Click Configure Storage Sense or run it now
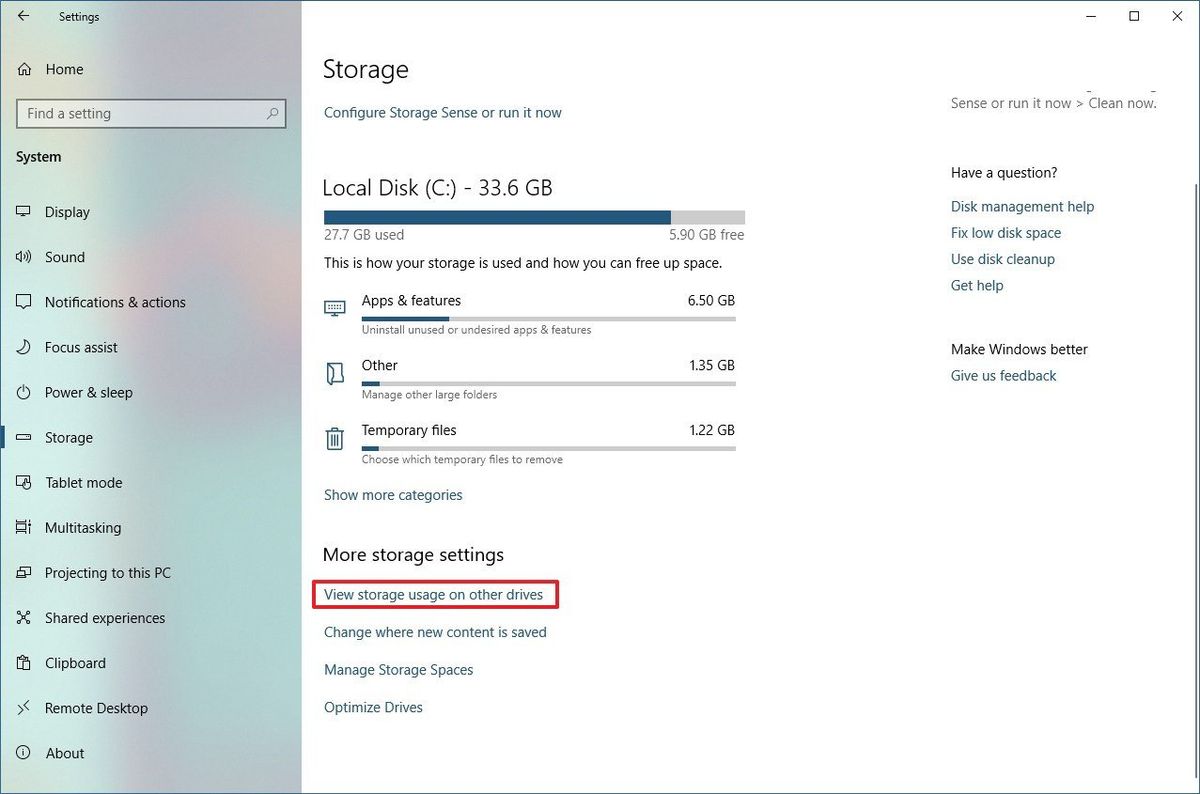1200x794 pixels. tap(442, 112)
